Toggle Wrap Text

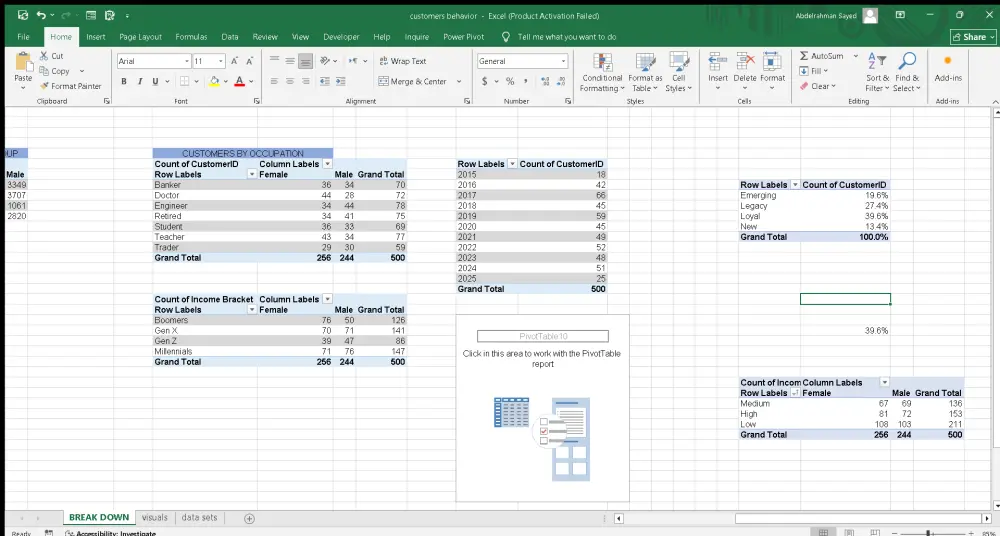coord(403,61)
